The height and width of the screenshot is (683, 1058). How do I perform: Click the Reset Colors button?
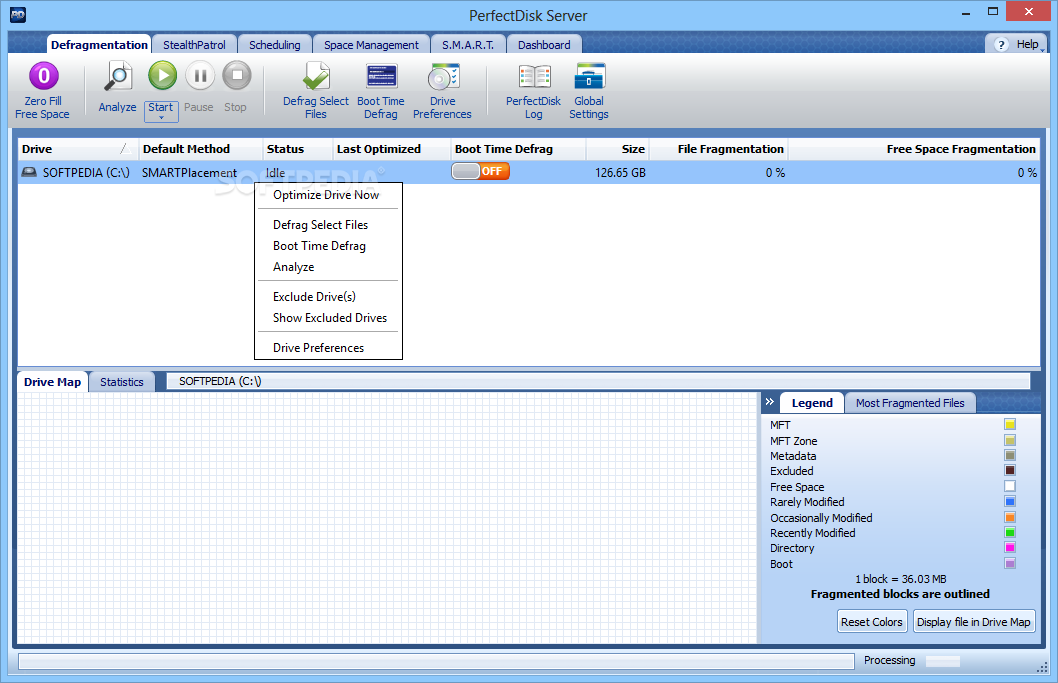coord(871,622)
